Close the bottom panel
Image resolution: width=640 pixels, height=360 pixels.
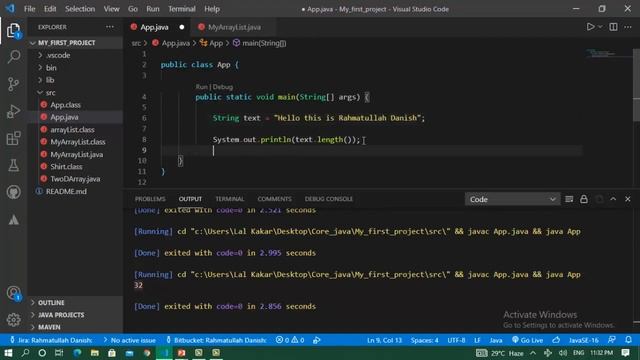point(628,199)
